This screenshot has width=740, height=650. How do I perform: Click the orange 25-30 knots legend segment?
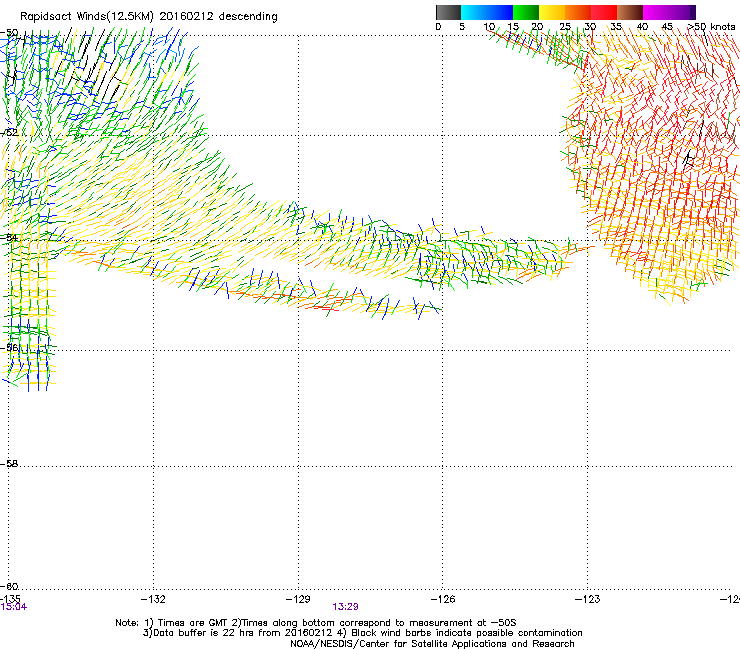point(578,12)
